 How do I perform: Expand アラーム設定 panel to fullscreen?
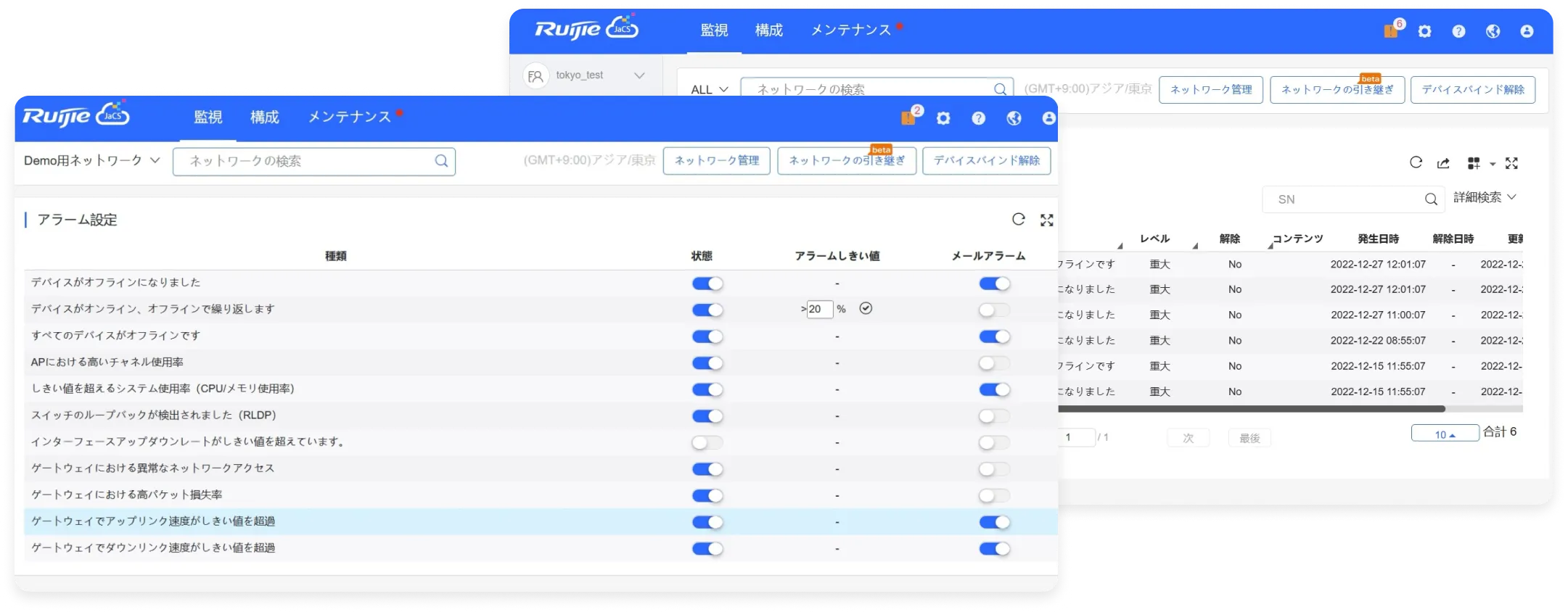tap(1046, 220)
